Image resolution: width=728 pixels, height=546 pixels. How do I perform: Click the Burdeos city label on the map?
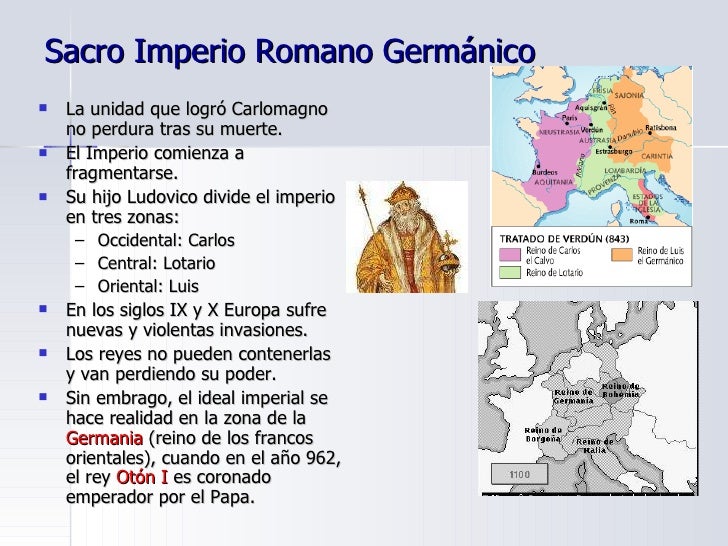[545, 172]
